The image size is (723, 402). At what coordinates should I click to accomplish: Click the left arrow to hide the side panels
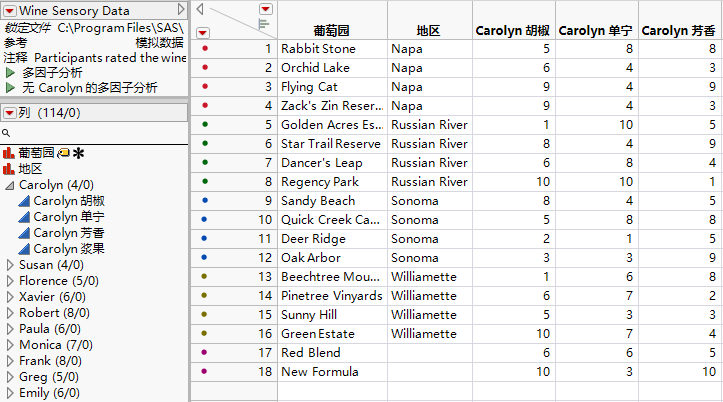click(x=200, y=9)
